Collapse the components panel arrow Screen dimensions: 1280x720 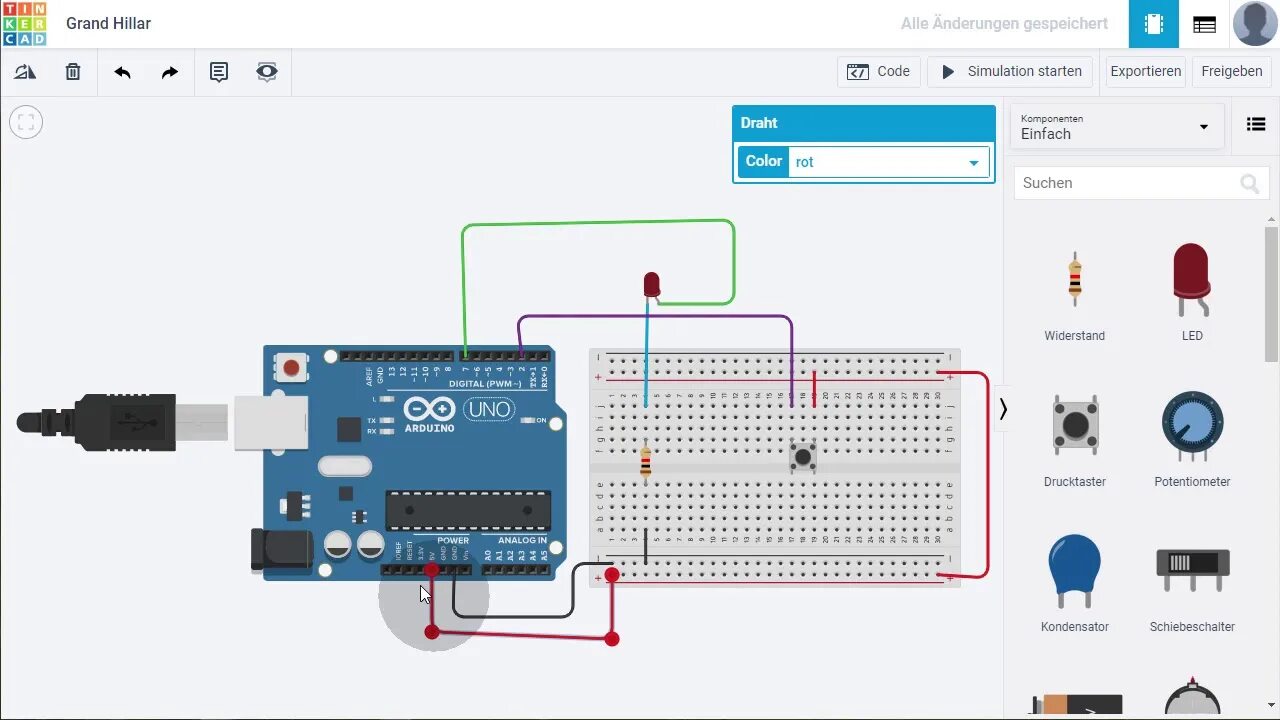pyautogui.click(x=1003, y=409)
